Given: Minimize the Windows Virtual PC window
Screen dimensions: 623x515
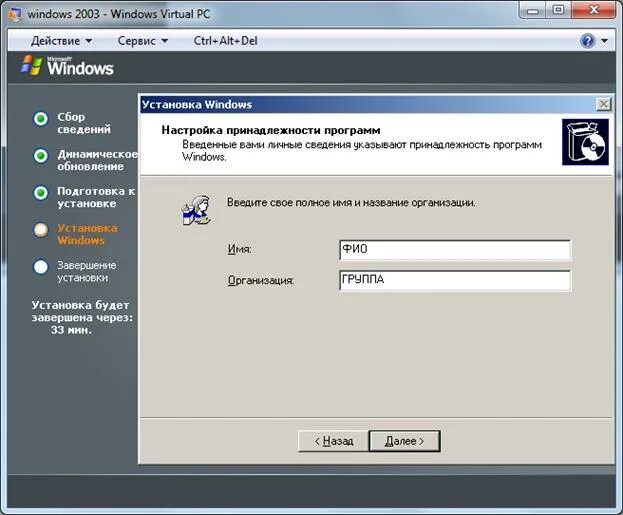Looking at the screenshot, I should tap(533, 10).
